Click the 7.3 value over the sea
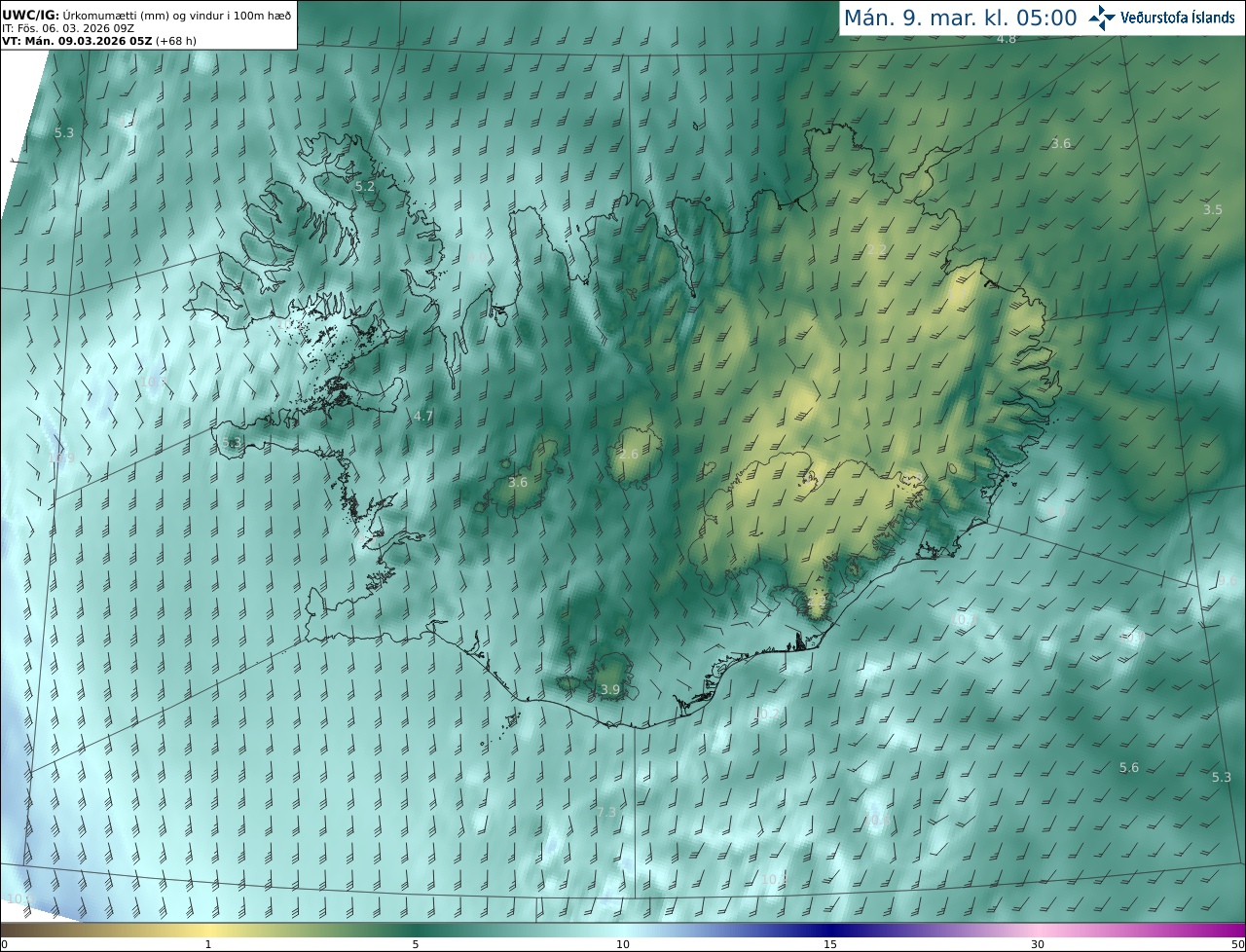 [606, 812]
